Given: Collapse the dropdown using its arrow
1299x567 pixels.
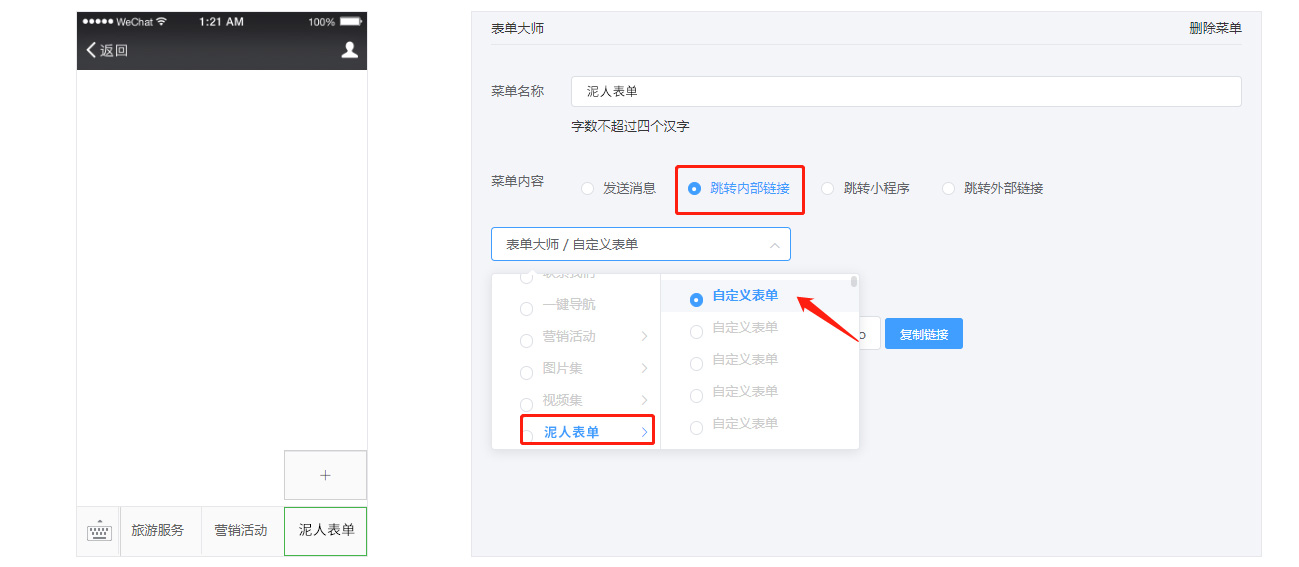Looking at the screenshot, I should [774, 244].
